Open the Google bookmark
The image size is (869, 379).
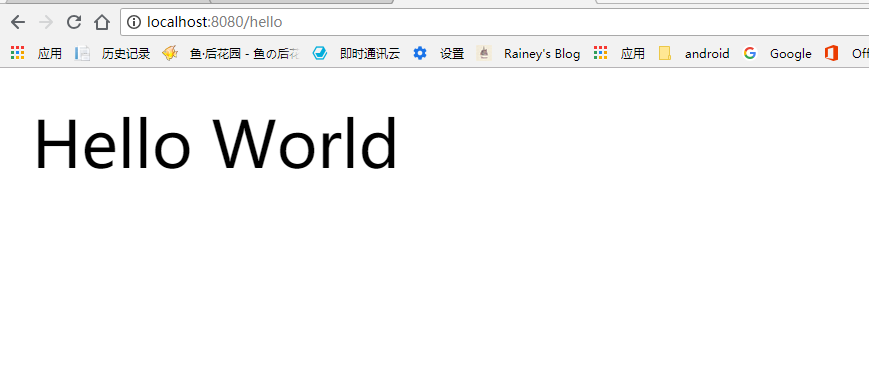(790, 54)
